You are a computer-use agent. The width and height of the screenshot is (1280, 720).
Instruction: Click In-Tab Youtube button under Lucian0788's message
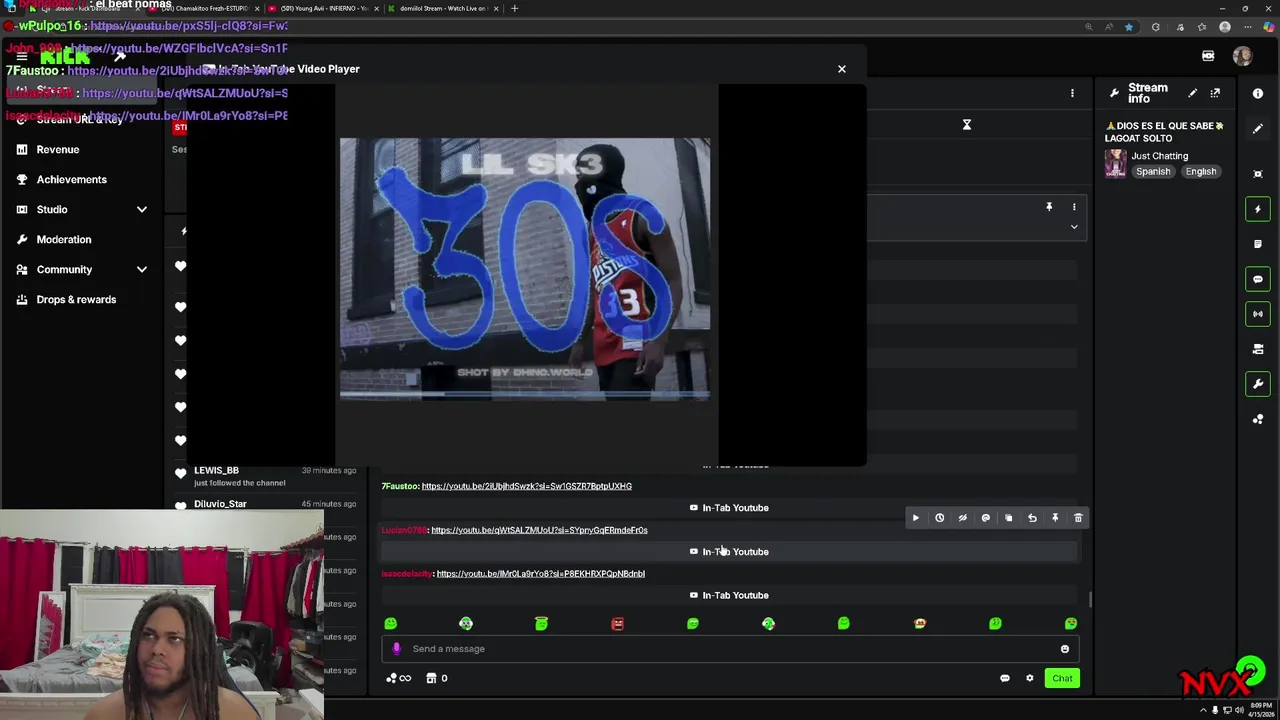[729, 552]
